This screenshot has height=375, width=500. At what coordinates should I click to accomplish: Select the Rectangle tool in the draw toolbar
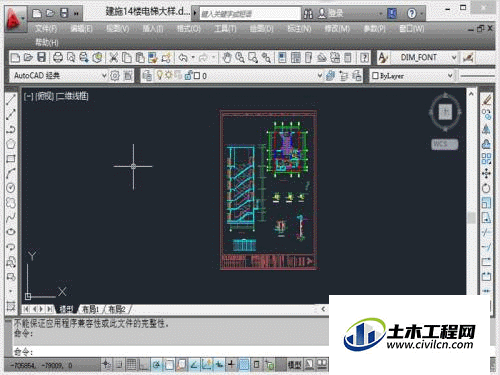click(11, 159)
